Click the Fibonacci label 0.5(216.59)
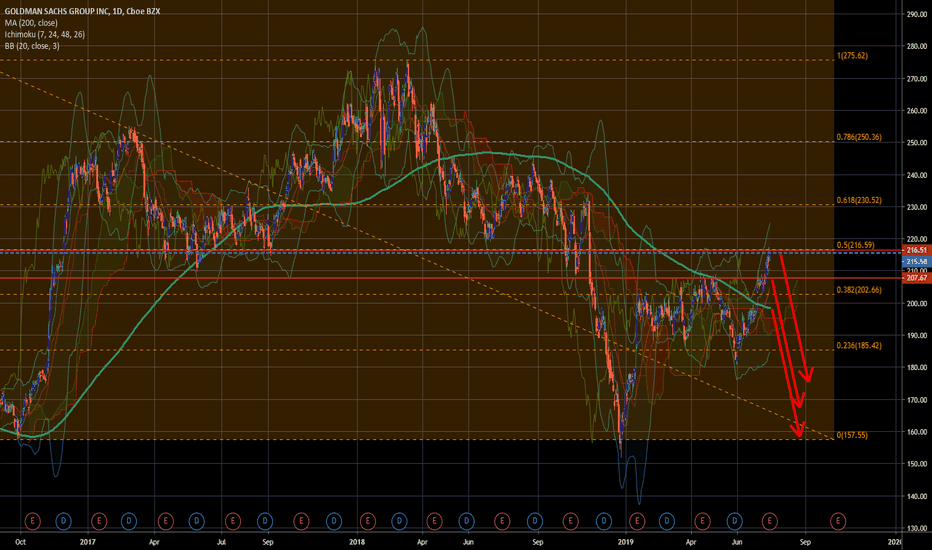 pyautogui.click(x=855, y=245)
